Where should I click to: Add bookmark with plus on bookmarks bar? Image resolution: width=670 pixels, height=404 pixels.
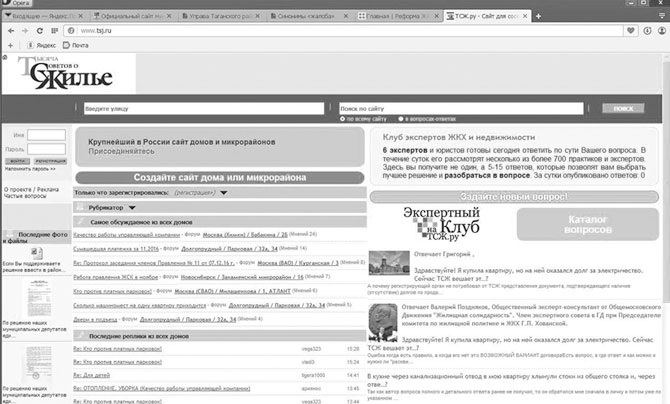(x=10, y=45)
